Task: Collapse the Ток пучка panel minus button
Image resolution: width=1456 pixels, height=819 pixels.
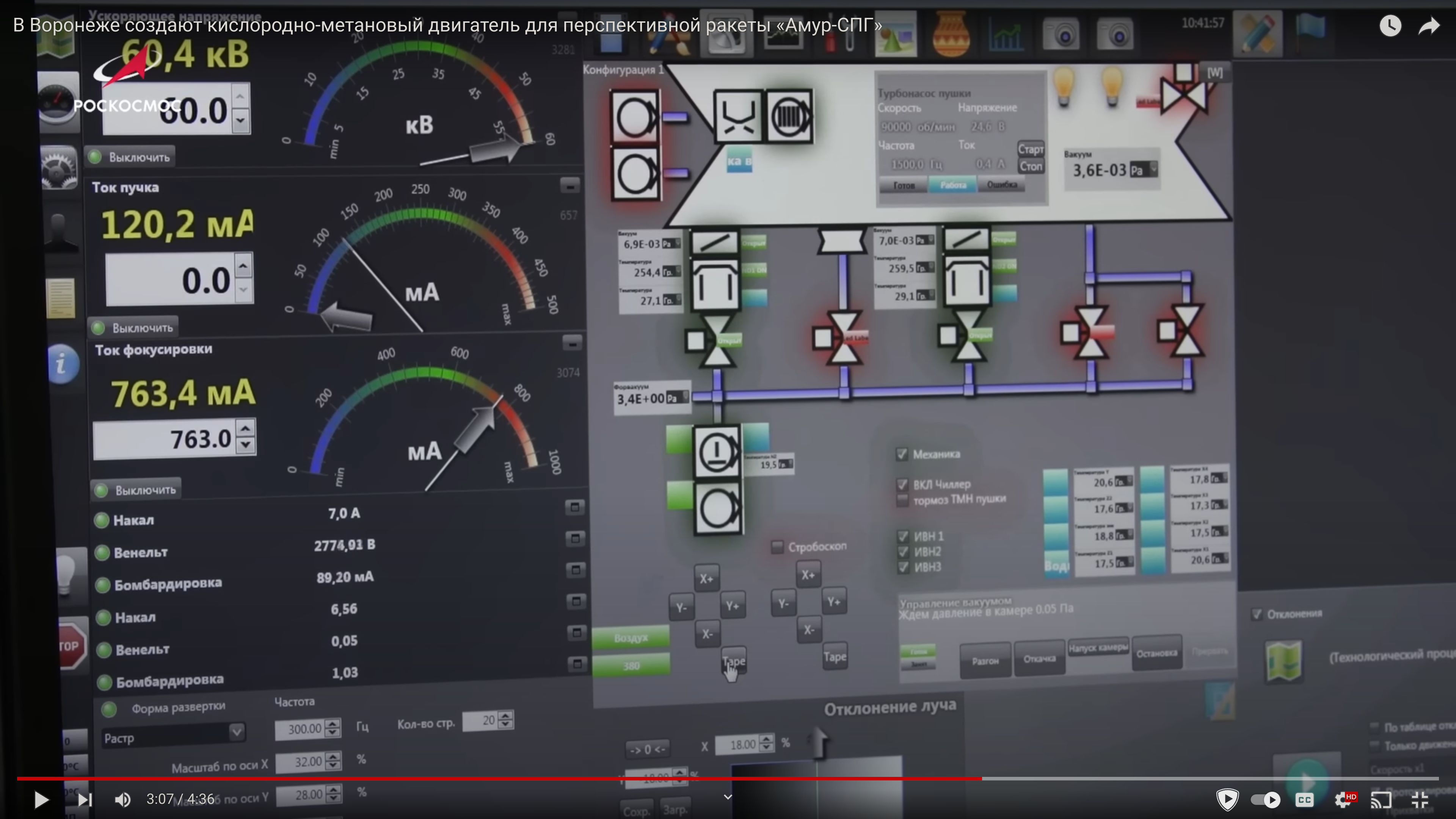Action: coord(570,185)
